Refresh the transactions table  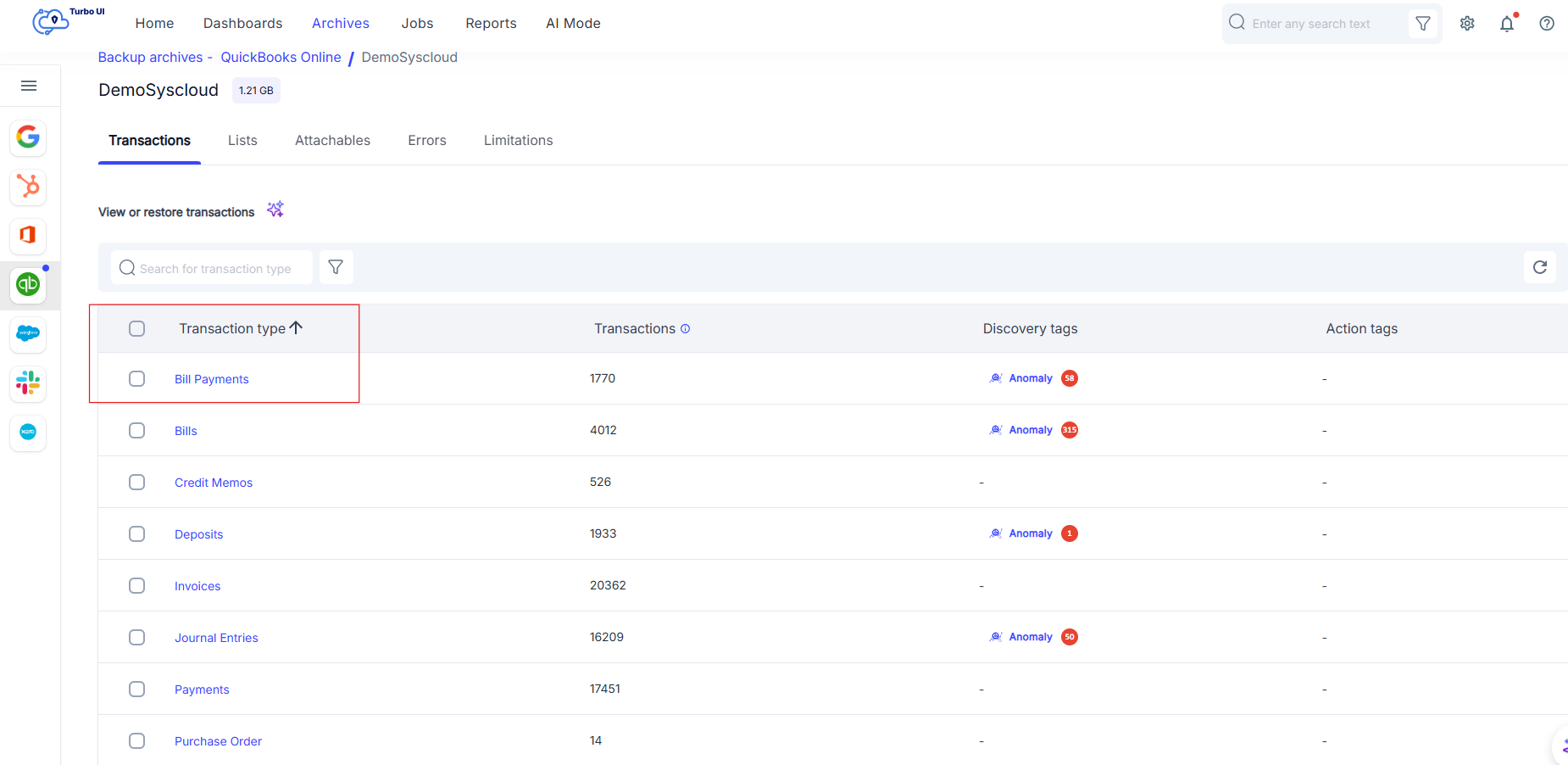(x=1540, y=267)
